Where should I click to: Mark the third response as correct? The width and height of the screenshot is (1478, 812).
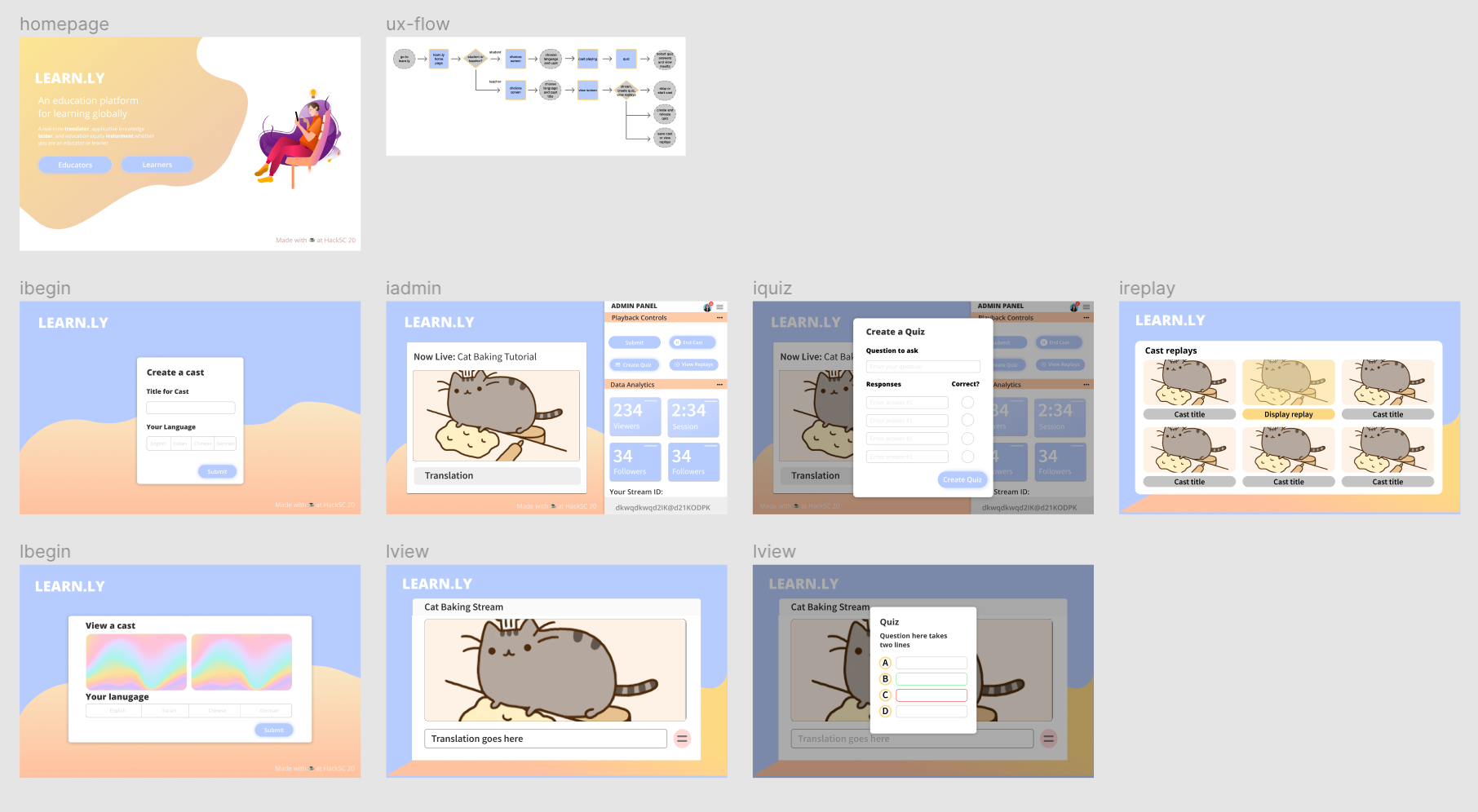tap(967, 439)
